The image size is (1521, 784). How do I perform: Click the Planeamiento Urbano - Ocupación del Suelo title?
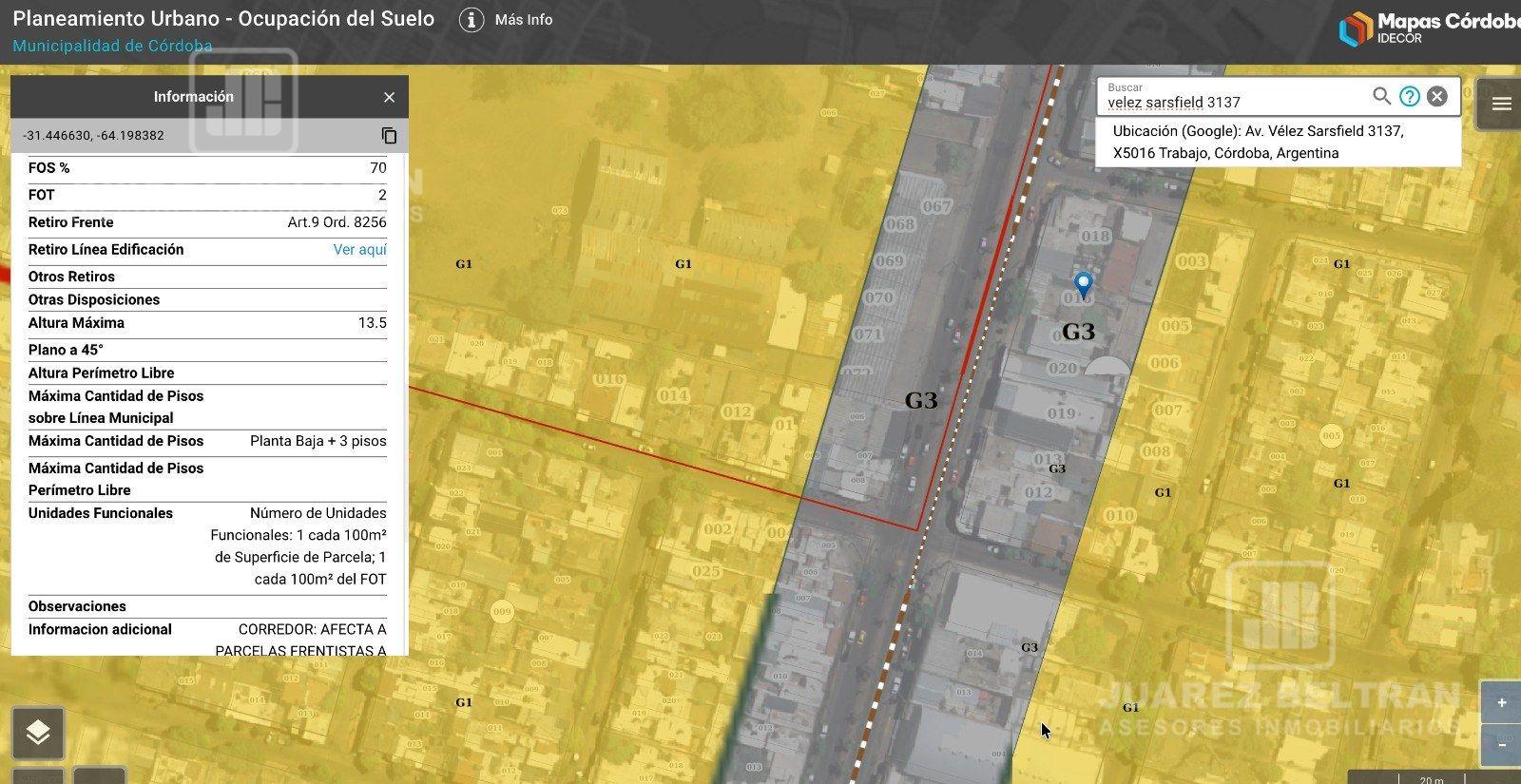pyautogui.click(x=223, y=19)
